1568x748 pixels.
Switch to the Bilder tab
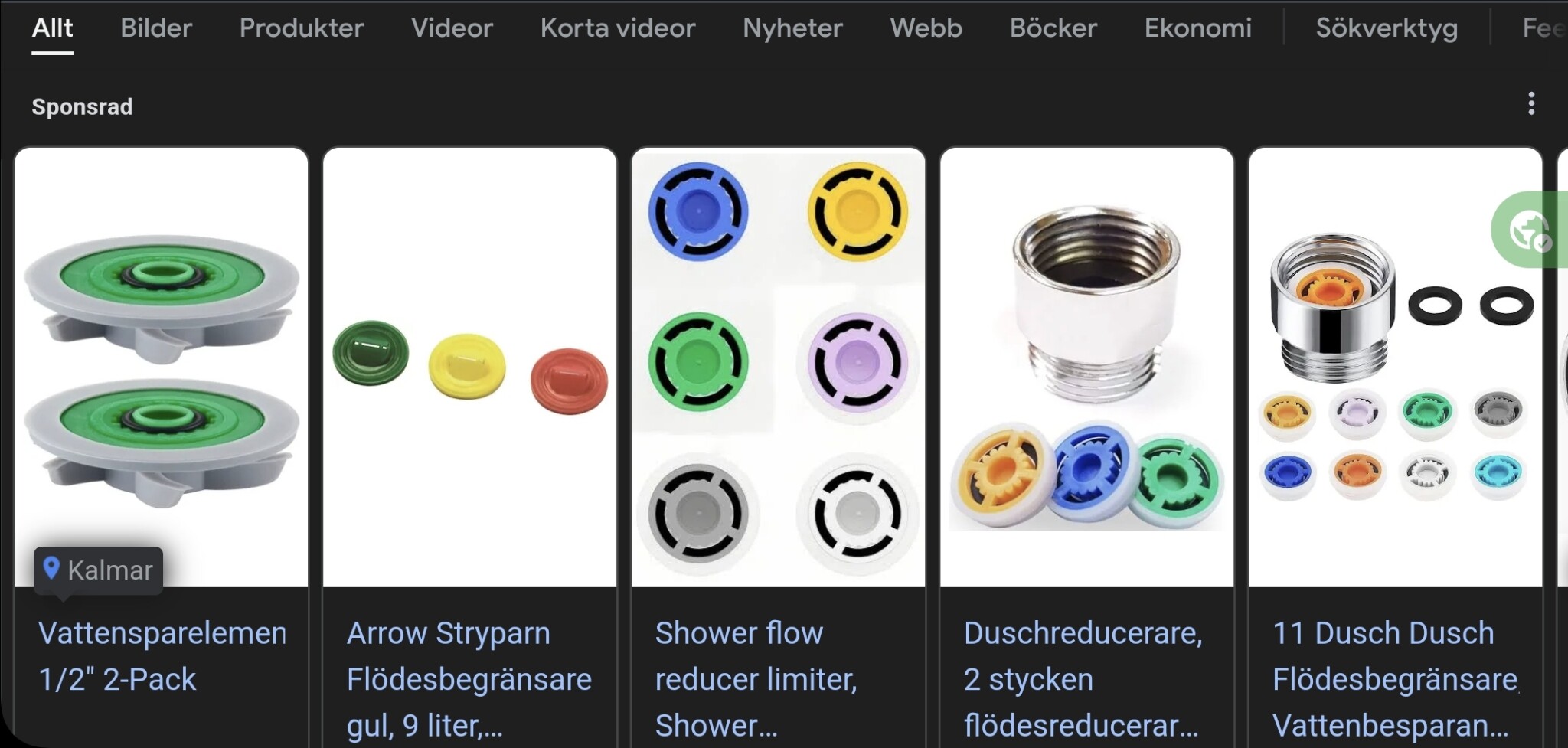[x=156, y=28]
